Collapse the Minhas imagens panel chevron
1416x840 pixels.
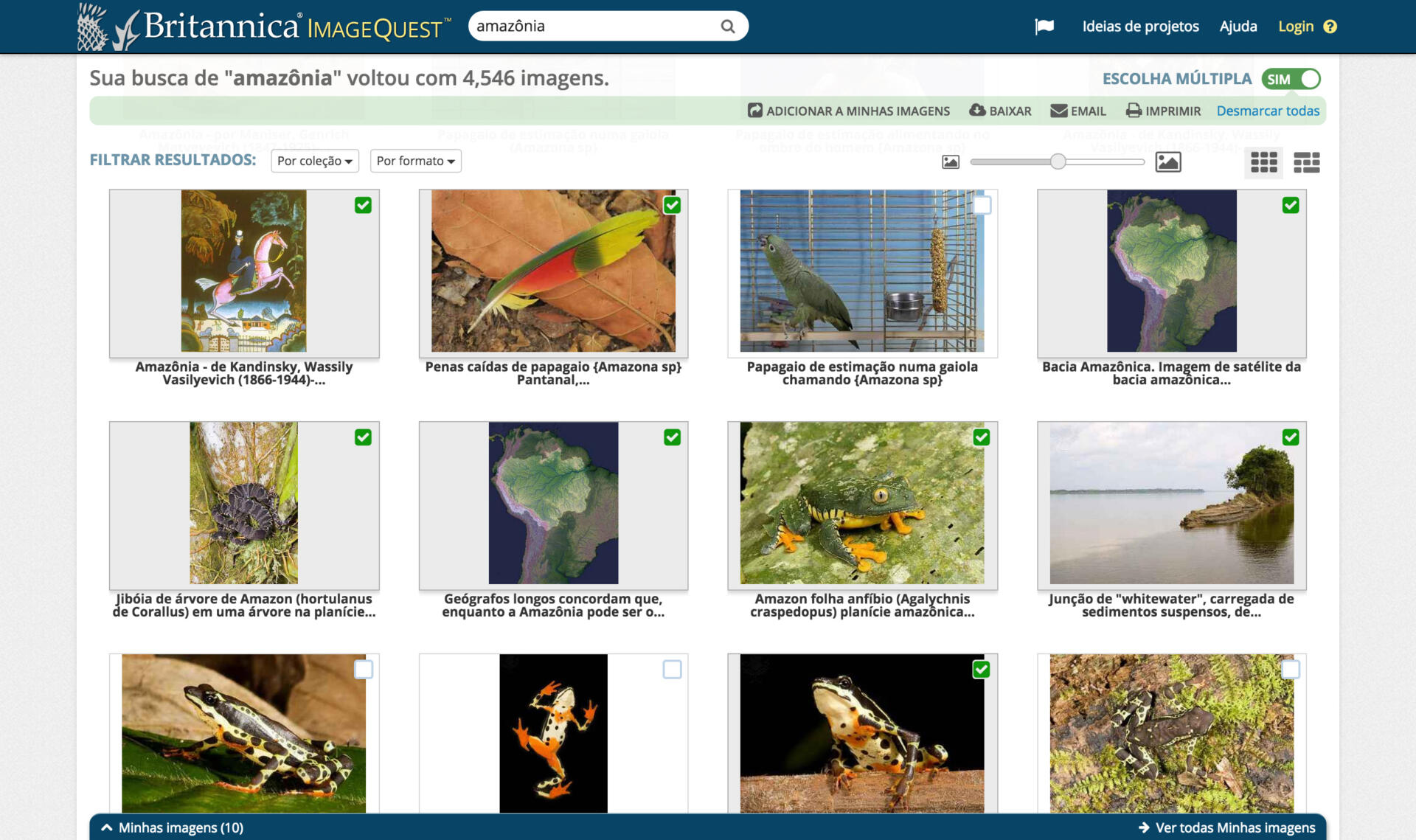(x=107, y=827)
